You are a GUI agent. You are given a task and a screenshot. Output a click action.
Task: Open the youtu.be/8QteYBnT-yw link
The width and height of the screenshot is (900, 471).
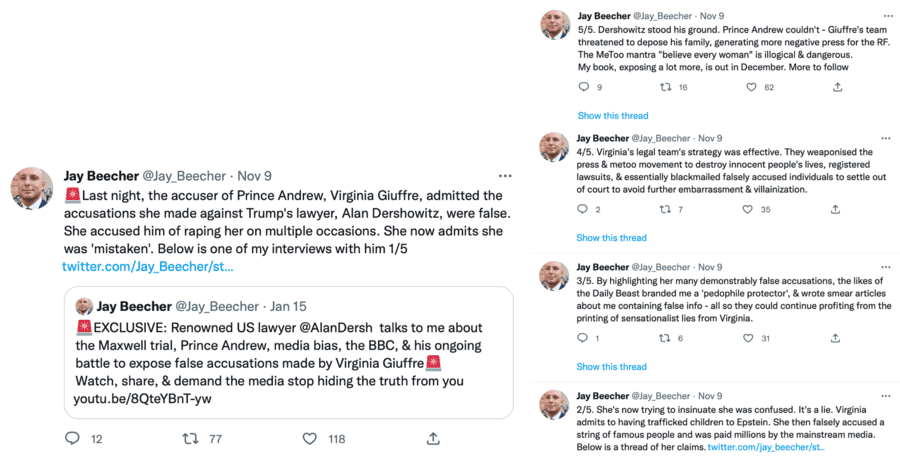point(144,399)
